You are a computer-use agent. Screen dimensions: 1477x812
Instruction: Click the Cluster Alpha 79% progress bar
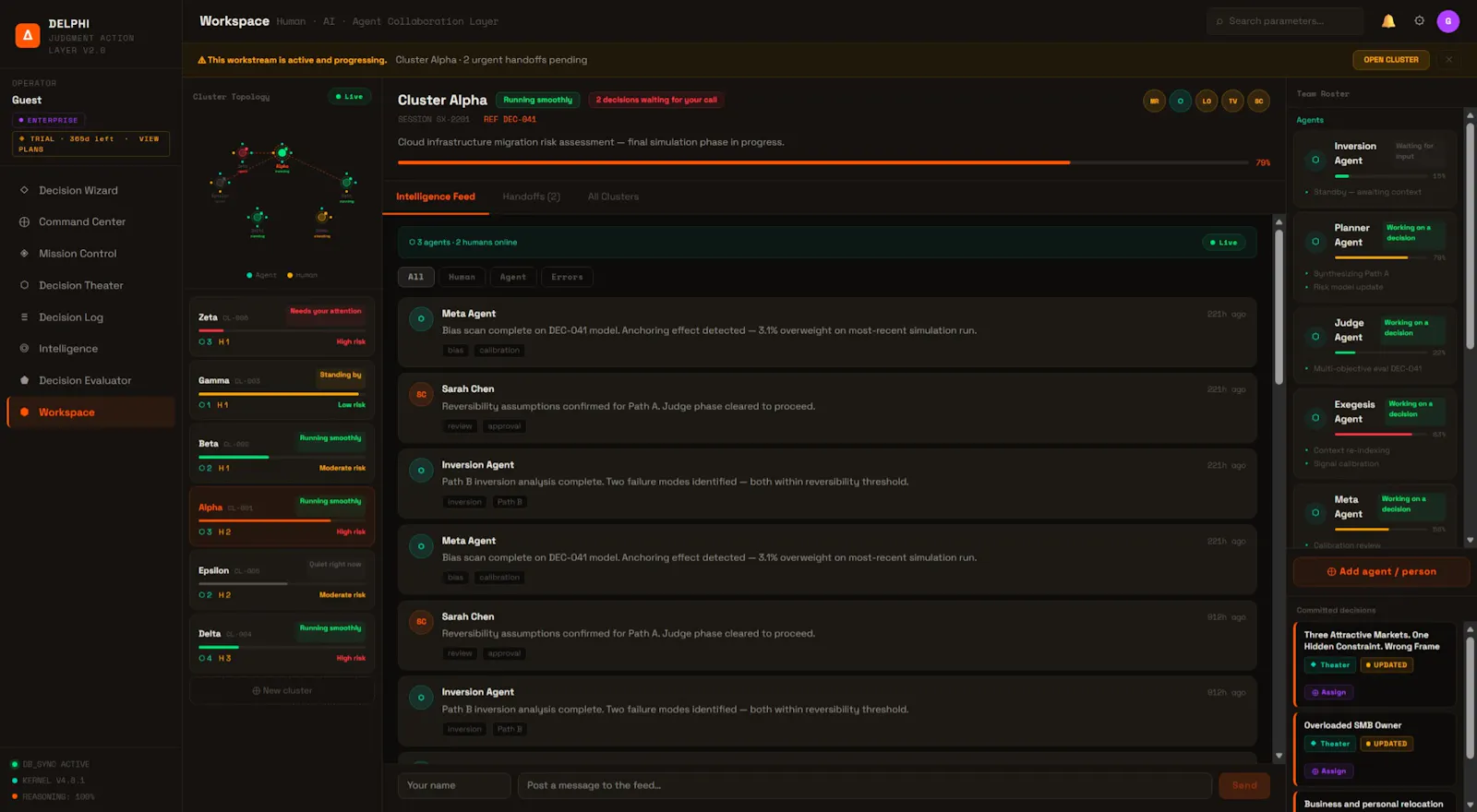pyautogui.click(x=823, y=162)
